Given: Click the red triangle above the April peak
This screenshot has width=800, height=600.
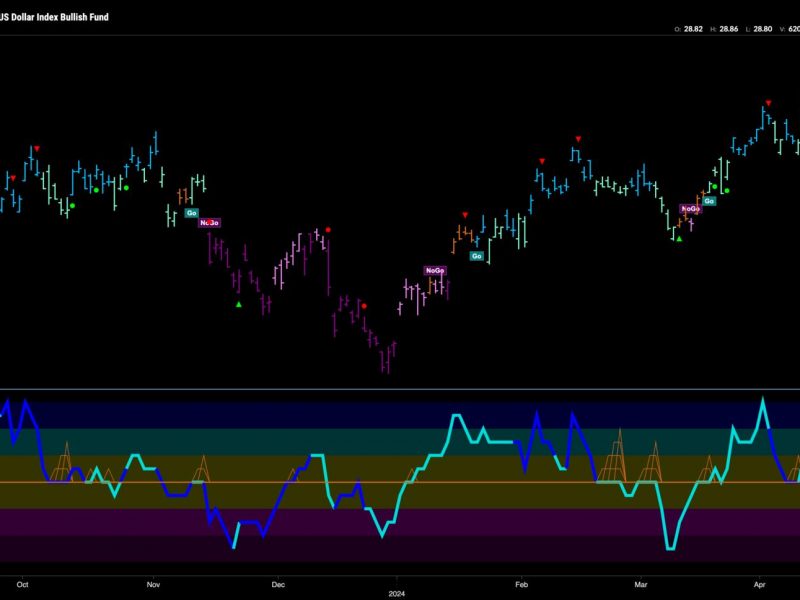Looking at the screenshot, I should (768, 103).
